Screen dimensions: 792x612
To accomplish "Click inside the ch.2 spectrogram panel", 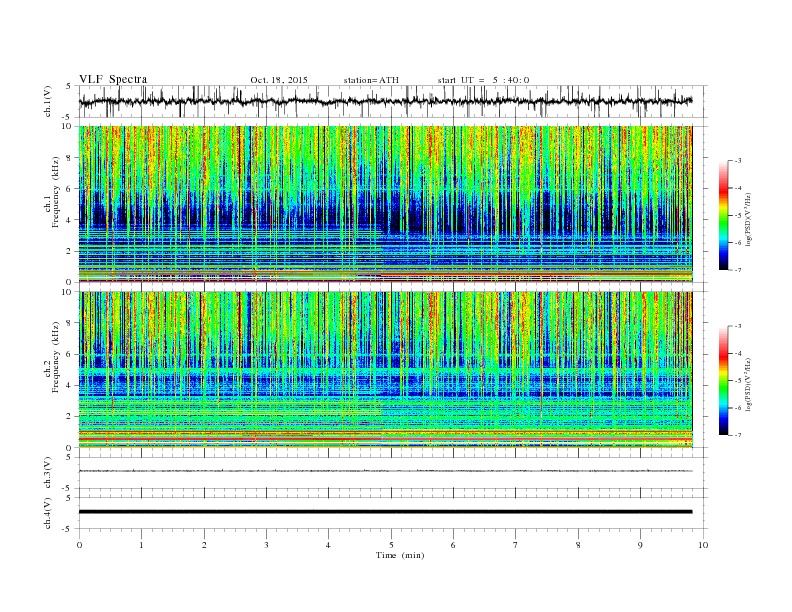I will [385, 369].
